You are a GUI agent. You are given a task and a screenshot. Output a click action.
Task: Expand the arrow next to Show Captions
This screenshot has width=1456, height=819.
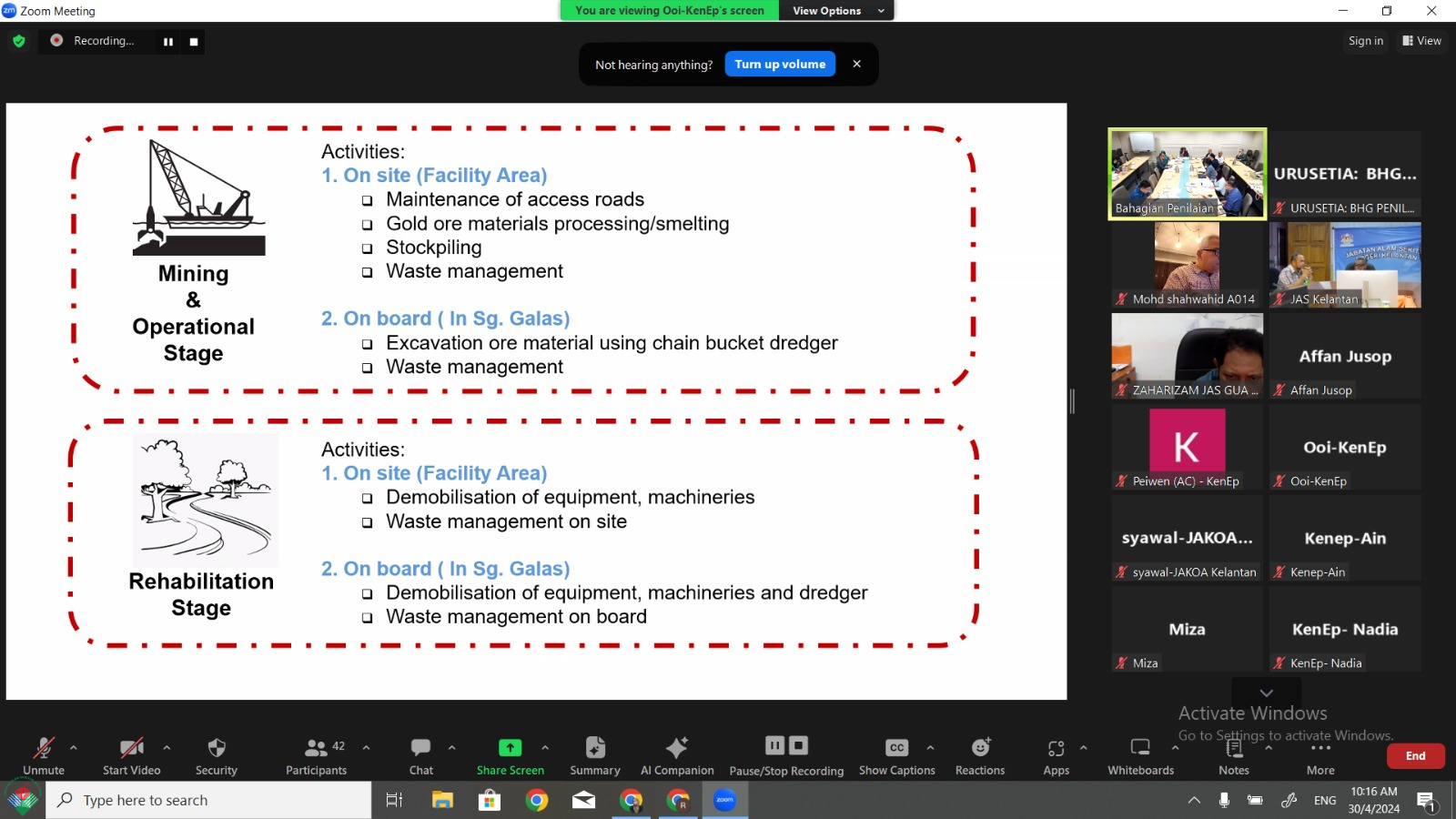tap(930, 748)
